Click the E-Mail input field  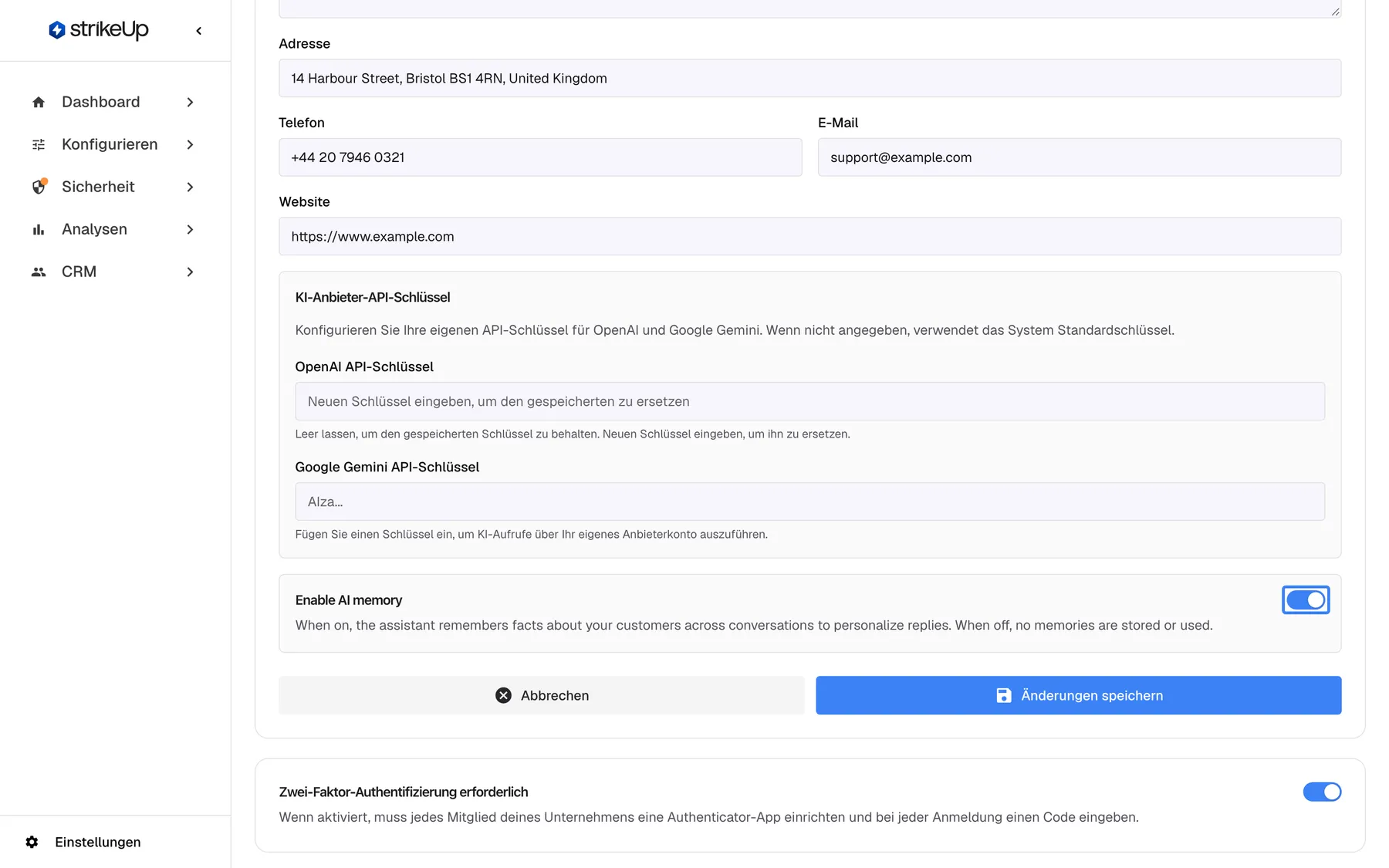[1080, 157]
